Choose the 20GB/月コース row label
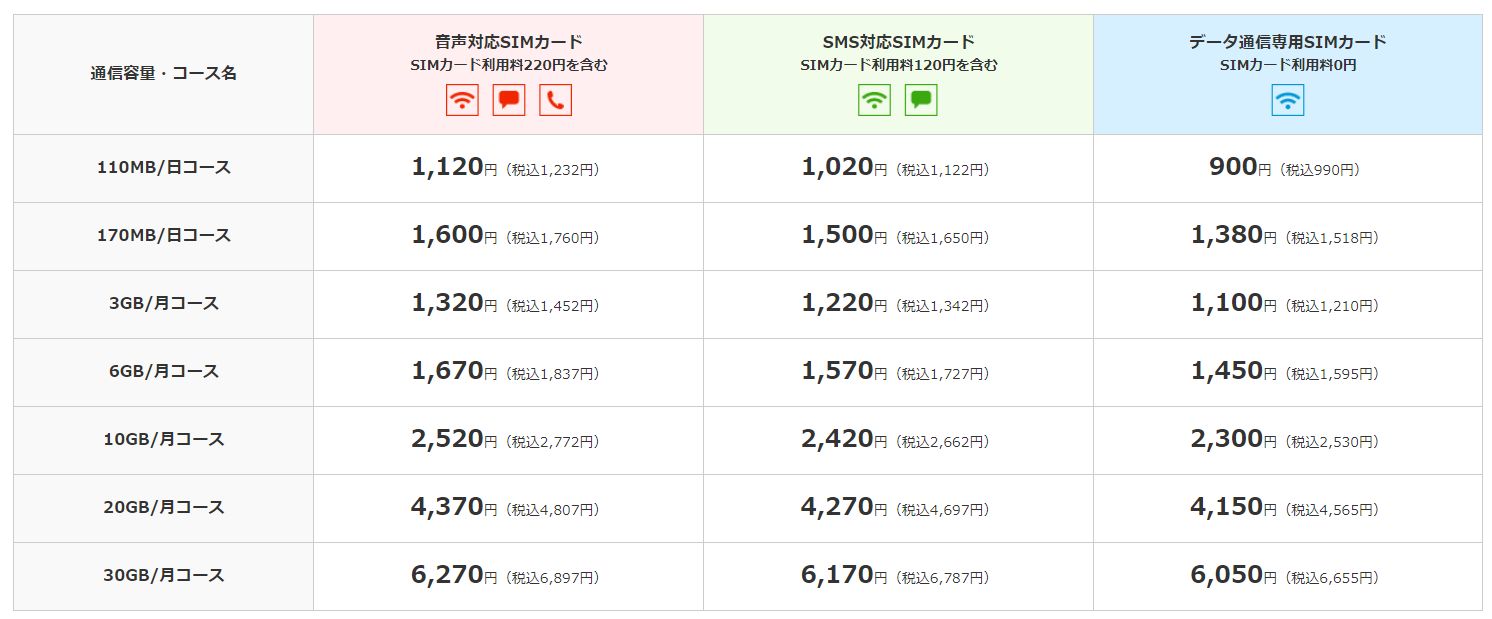Viewport: 1492px width, 619px height. (x=164, y=508)
